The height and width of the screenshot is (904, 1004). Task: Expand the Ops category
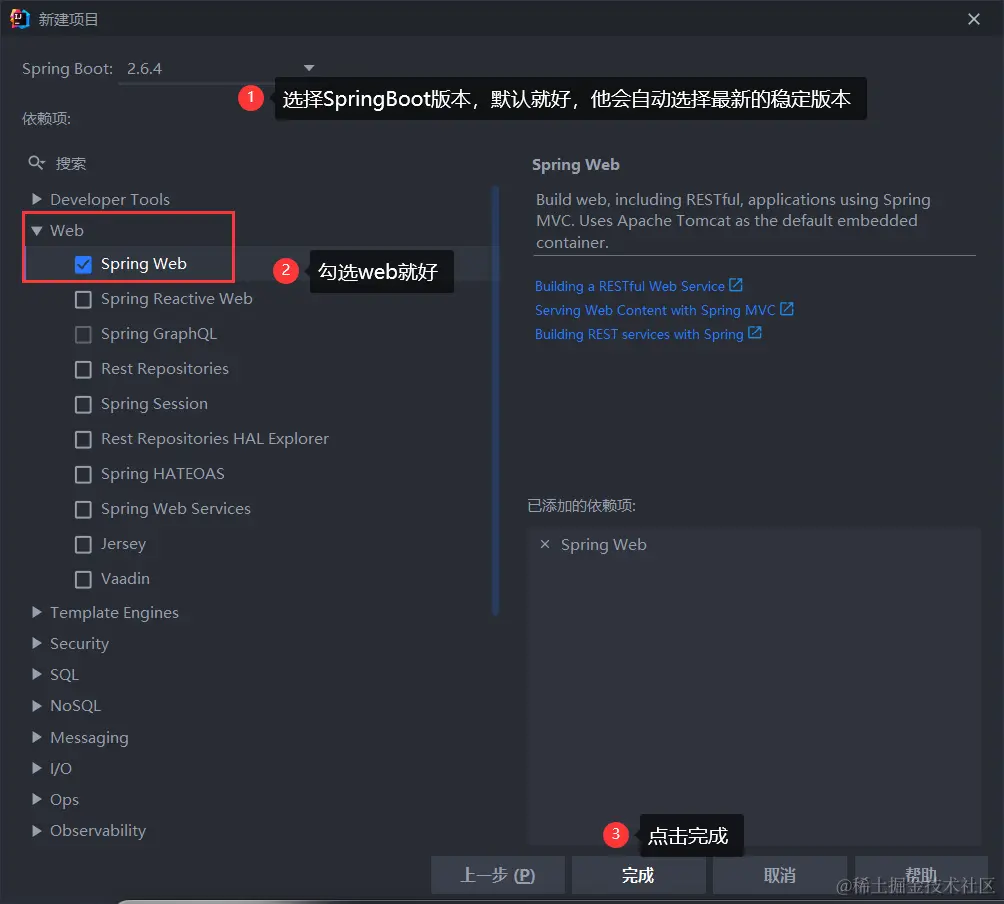(x=36, y=799)
